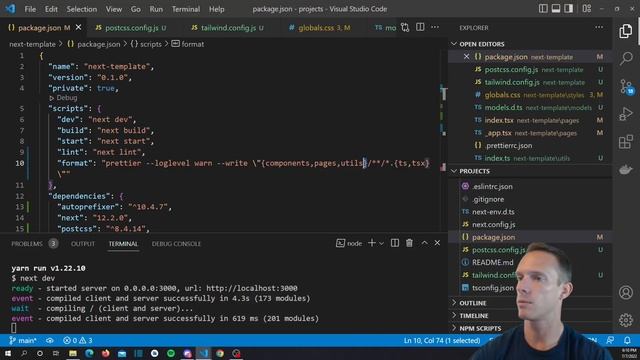Split the terminal panel
The width and height of the screenshot is (640, 360).
(x=395, y=243)
